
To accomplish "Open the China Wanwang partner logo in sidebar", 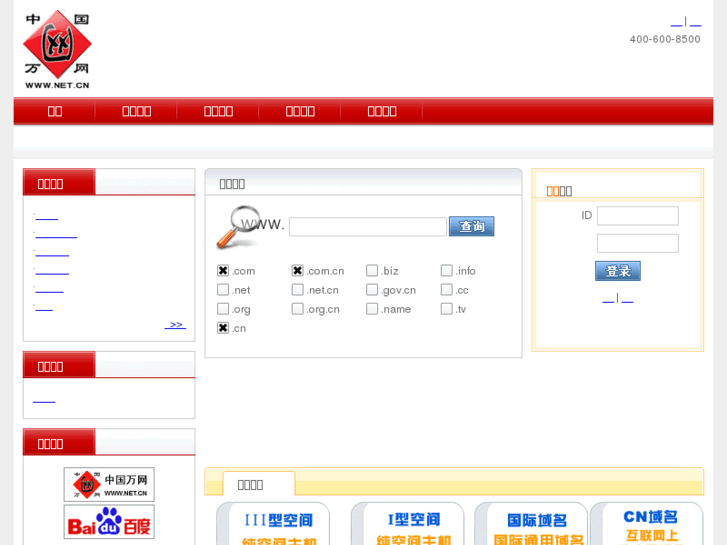I will click(109, 485).
